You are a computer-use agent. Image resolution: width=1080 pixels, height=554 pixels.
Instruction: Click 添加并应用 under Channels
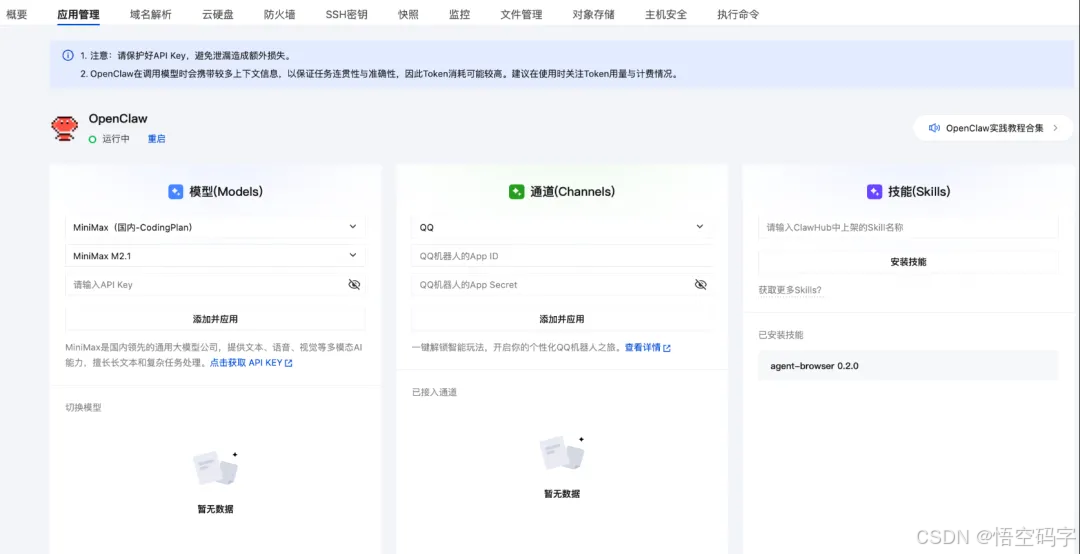(x=562, y=319)
